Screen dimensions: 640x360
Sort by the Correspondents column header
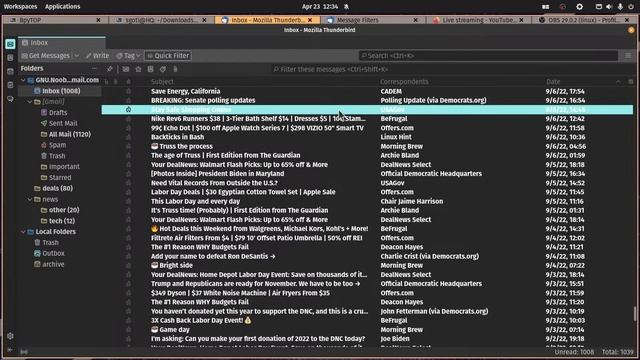tap(404, 82)
